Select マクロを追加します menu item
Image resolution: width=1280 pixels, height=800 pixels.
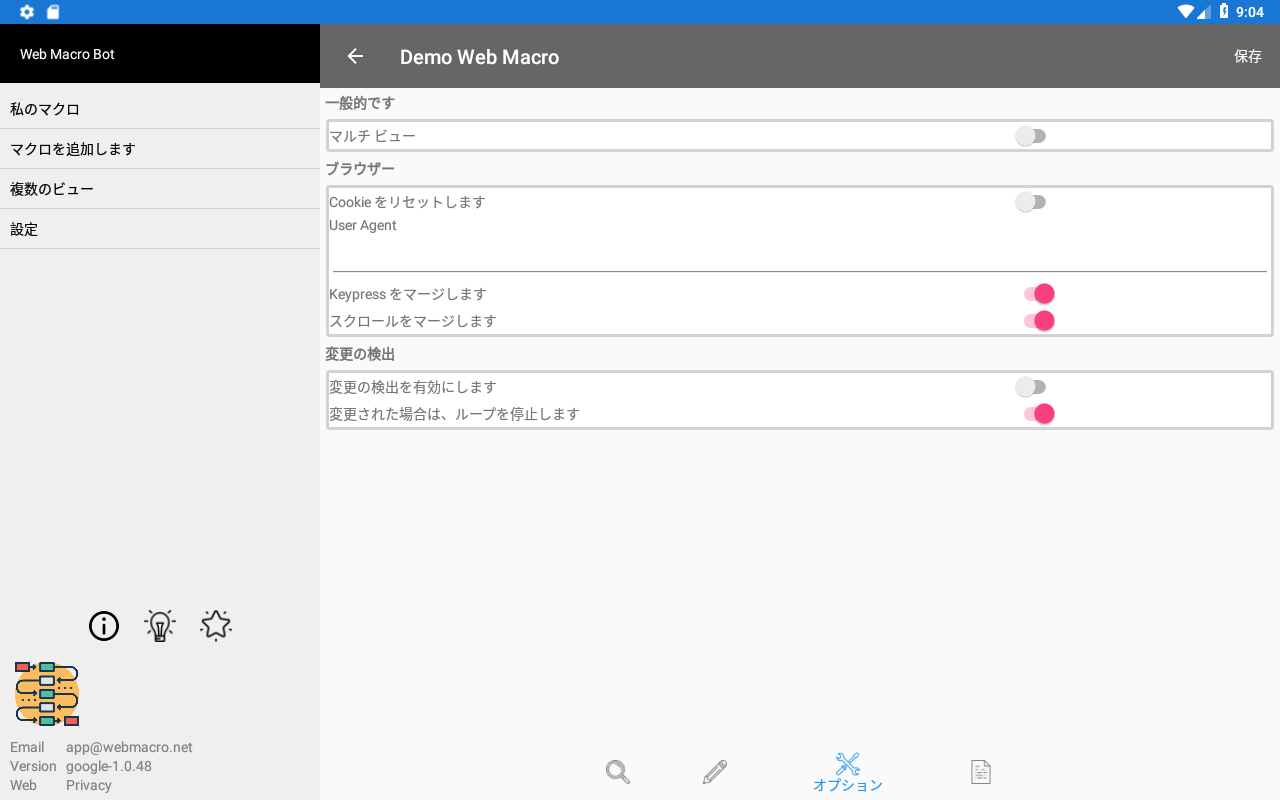coord(160,149)
